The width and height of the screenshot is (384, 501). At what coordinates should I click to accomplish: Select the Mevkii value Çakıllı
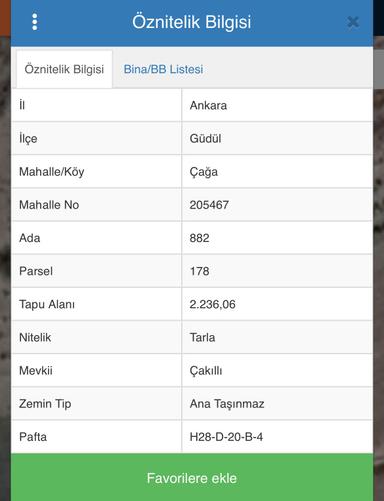[206, 370]
